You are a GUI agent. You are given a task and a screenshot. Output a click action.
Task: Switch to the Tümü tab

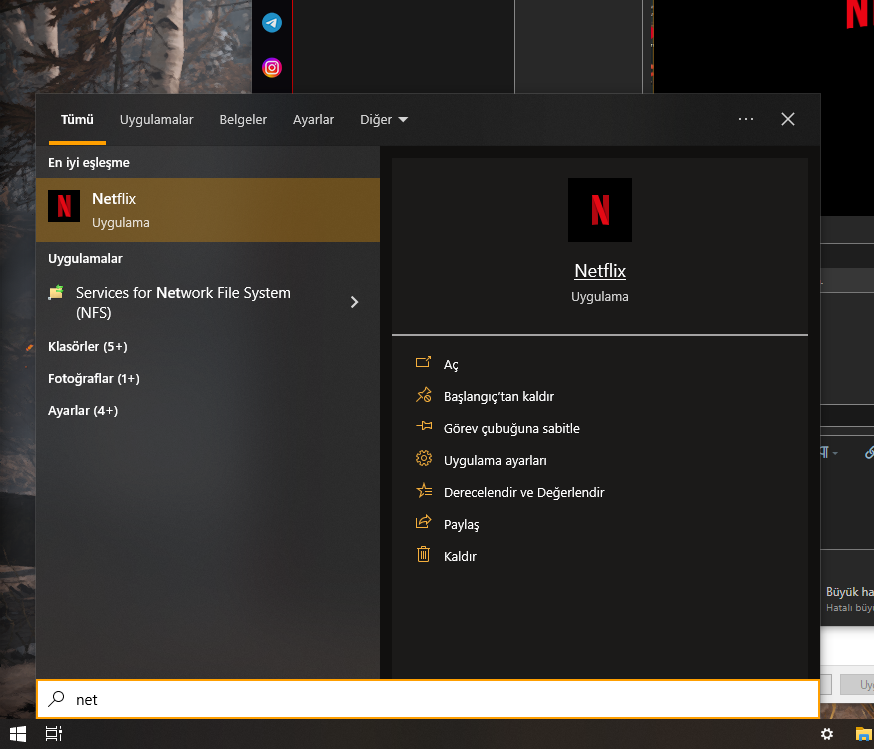point(77,120)
